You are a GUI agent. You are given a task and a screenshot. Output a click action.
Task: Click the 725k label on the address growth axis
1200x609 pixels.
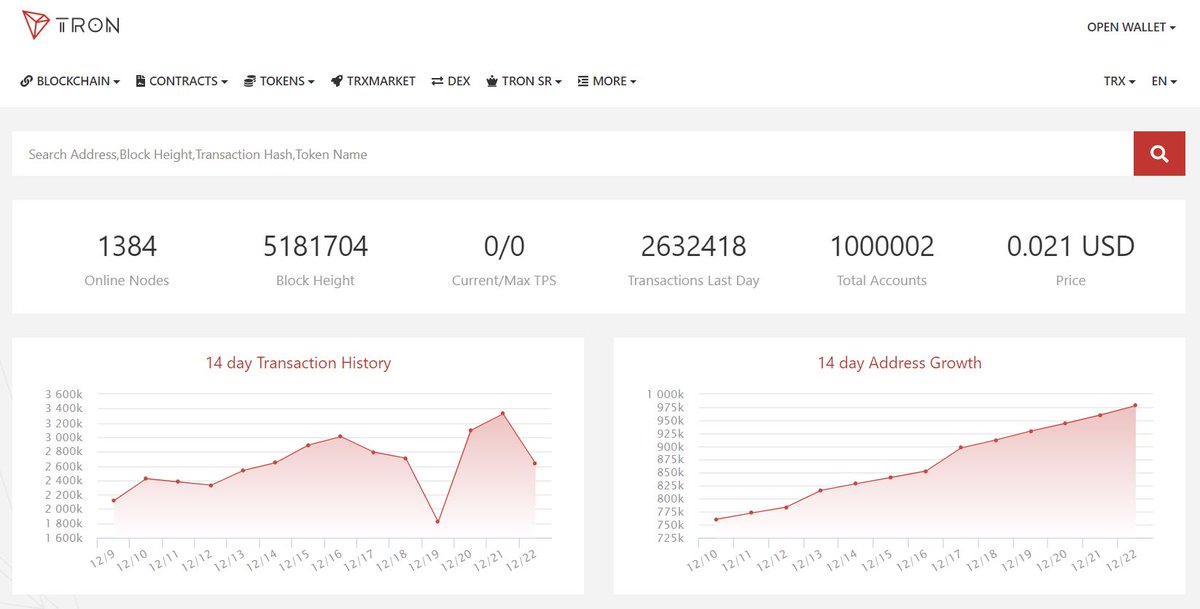click(x=669, y=538)
